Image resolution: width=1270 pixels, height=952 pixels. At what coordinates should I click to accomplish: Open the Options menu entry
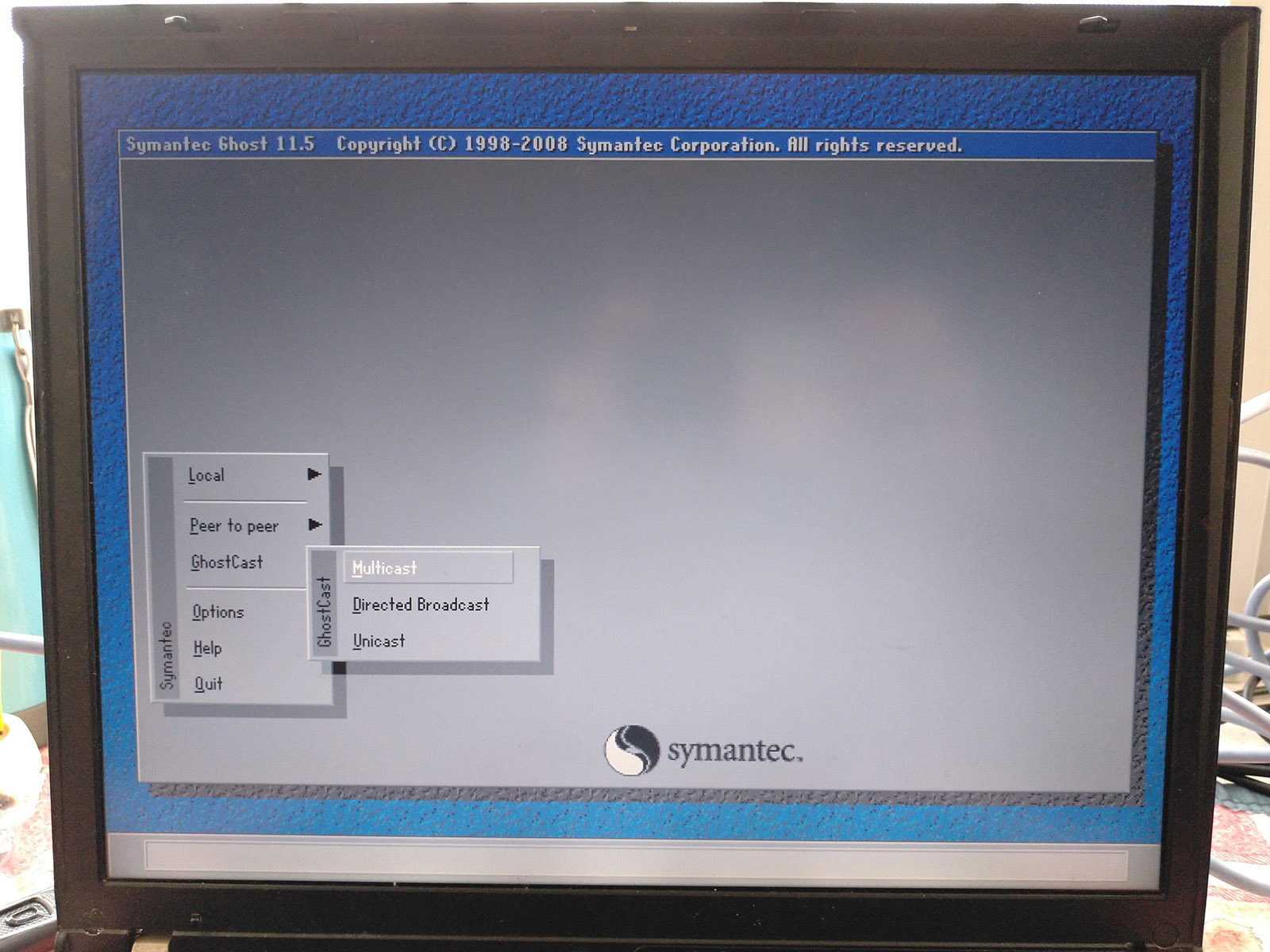(218, 612)
